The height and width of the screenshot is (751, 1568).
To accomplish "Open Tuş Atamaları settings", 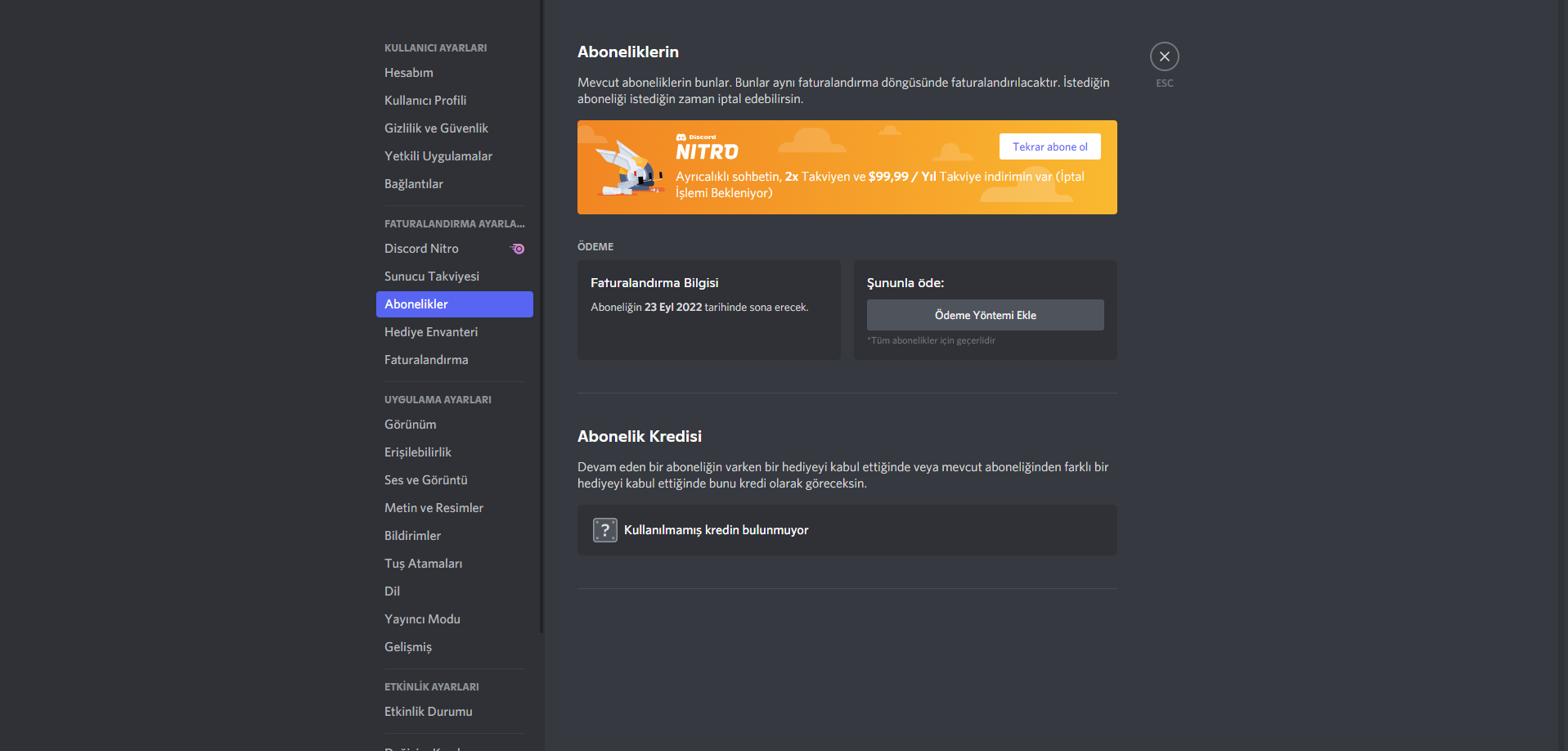I will point(454,564).
